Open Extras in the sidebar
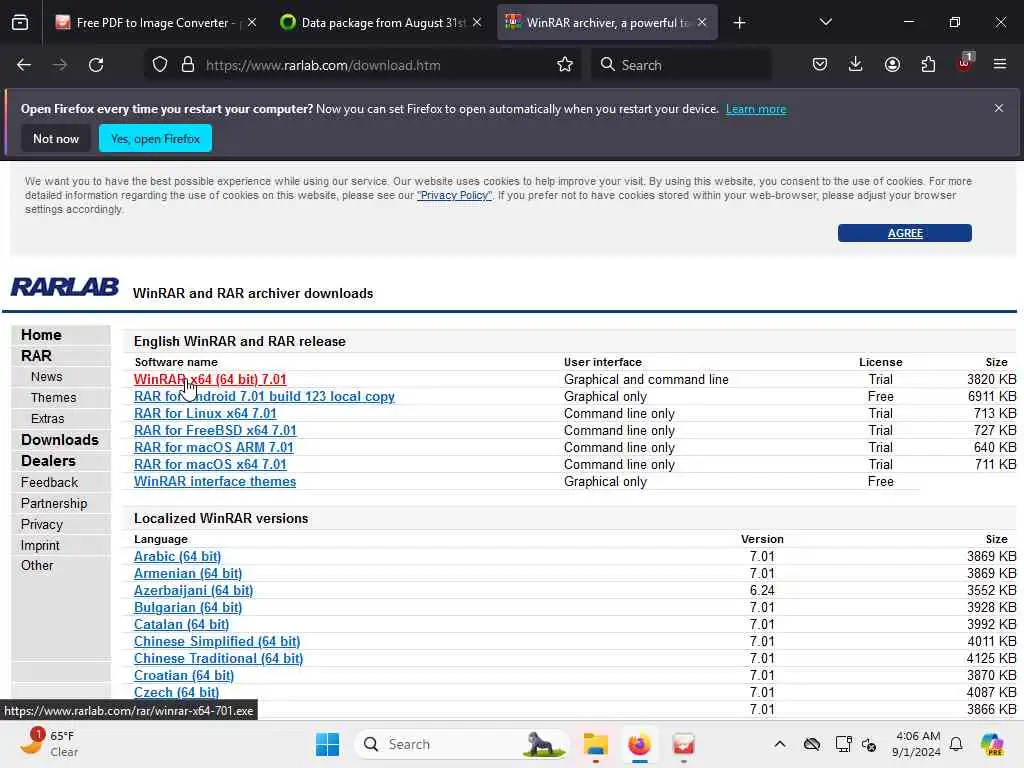The image size is (1024, 768). [48, 419]
